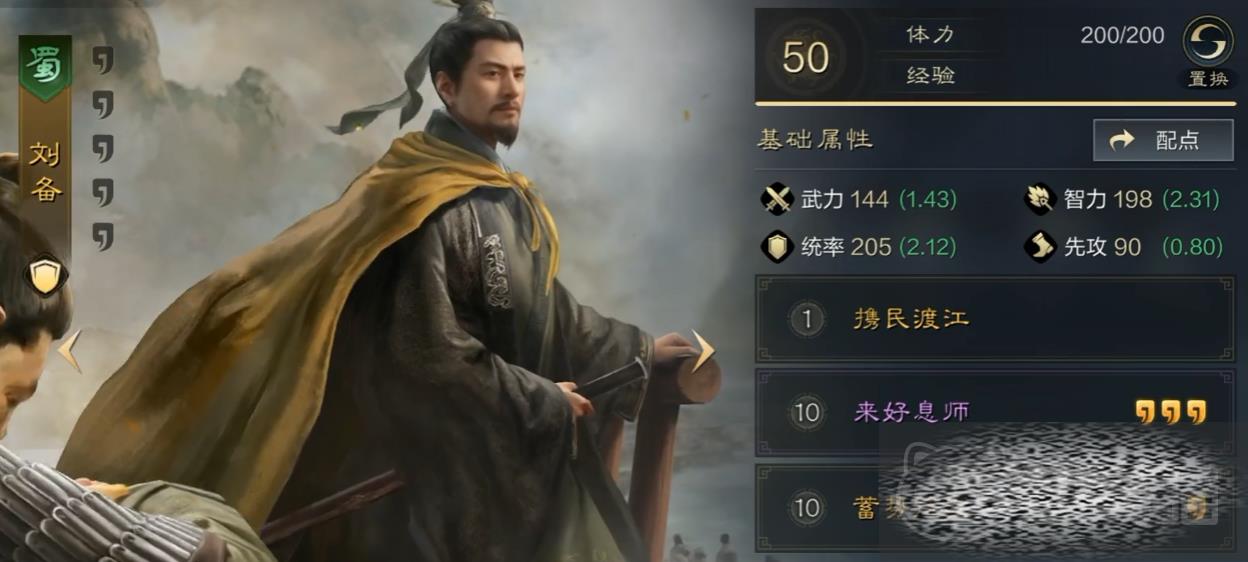Tap the 先攻 boot icon
The image size is (1248, 562).
tap(1040, 246)
